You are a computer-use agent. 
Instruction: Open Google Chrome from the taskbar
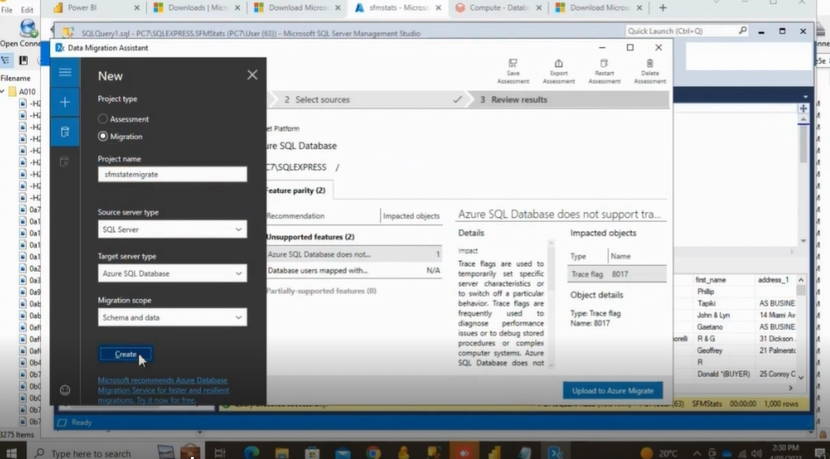click(x=373, y=453)
